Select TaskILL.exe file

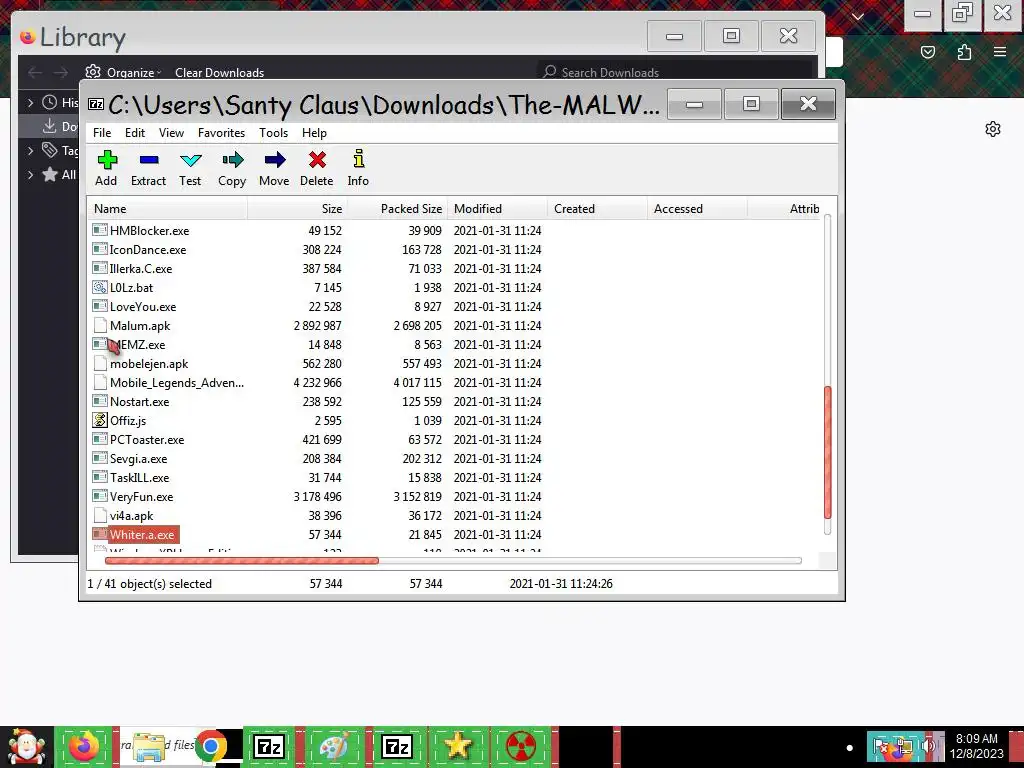(x=140, y=477)
